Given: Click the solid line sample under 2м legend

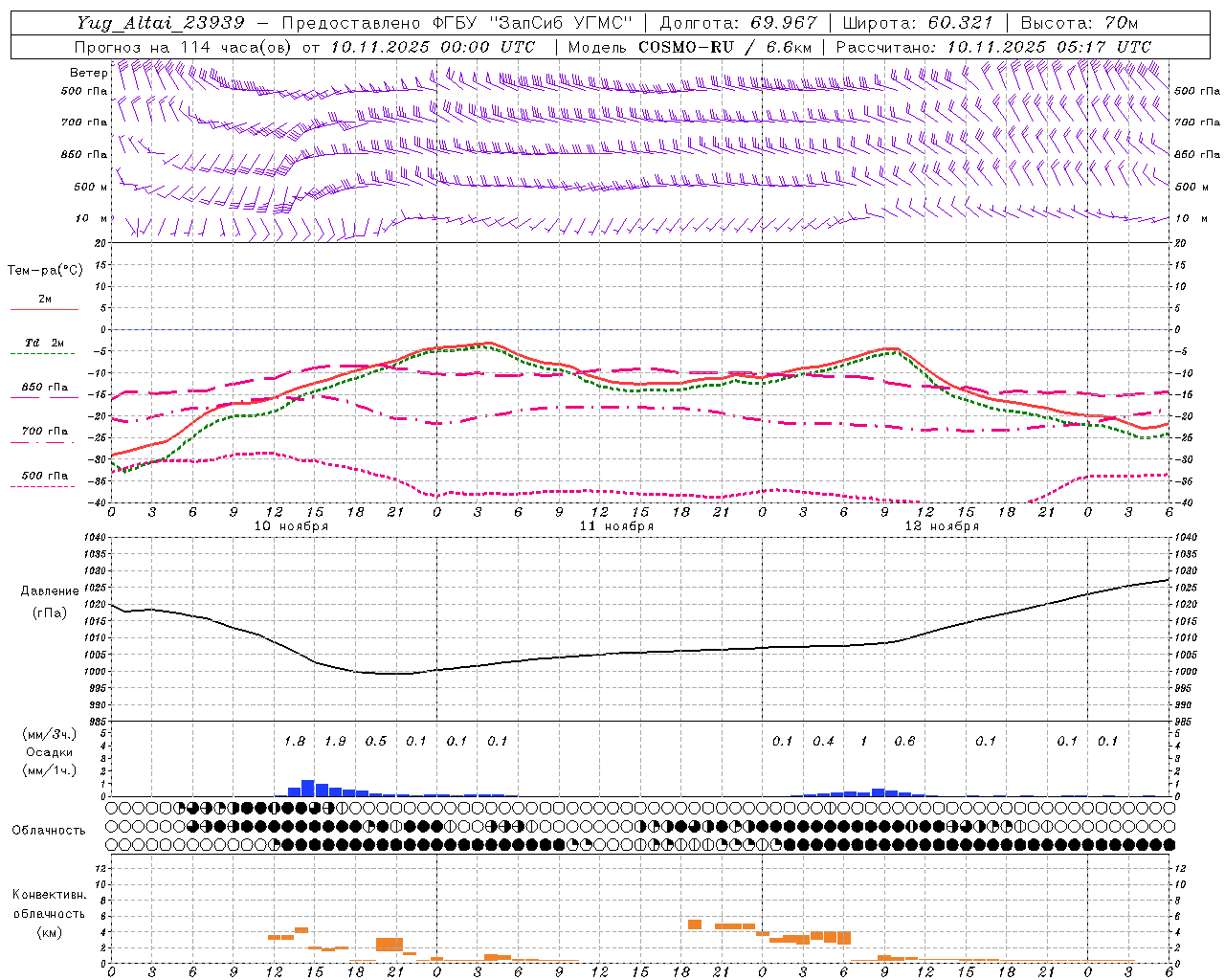Looking at the screenshot, I should point(44,309).
